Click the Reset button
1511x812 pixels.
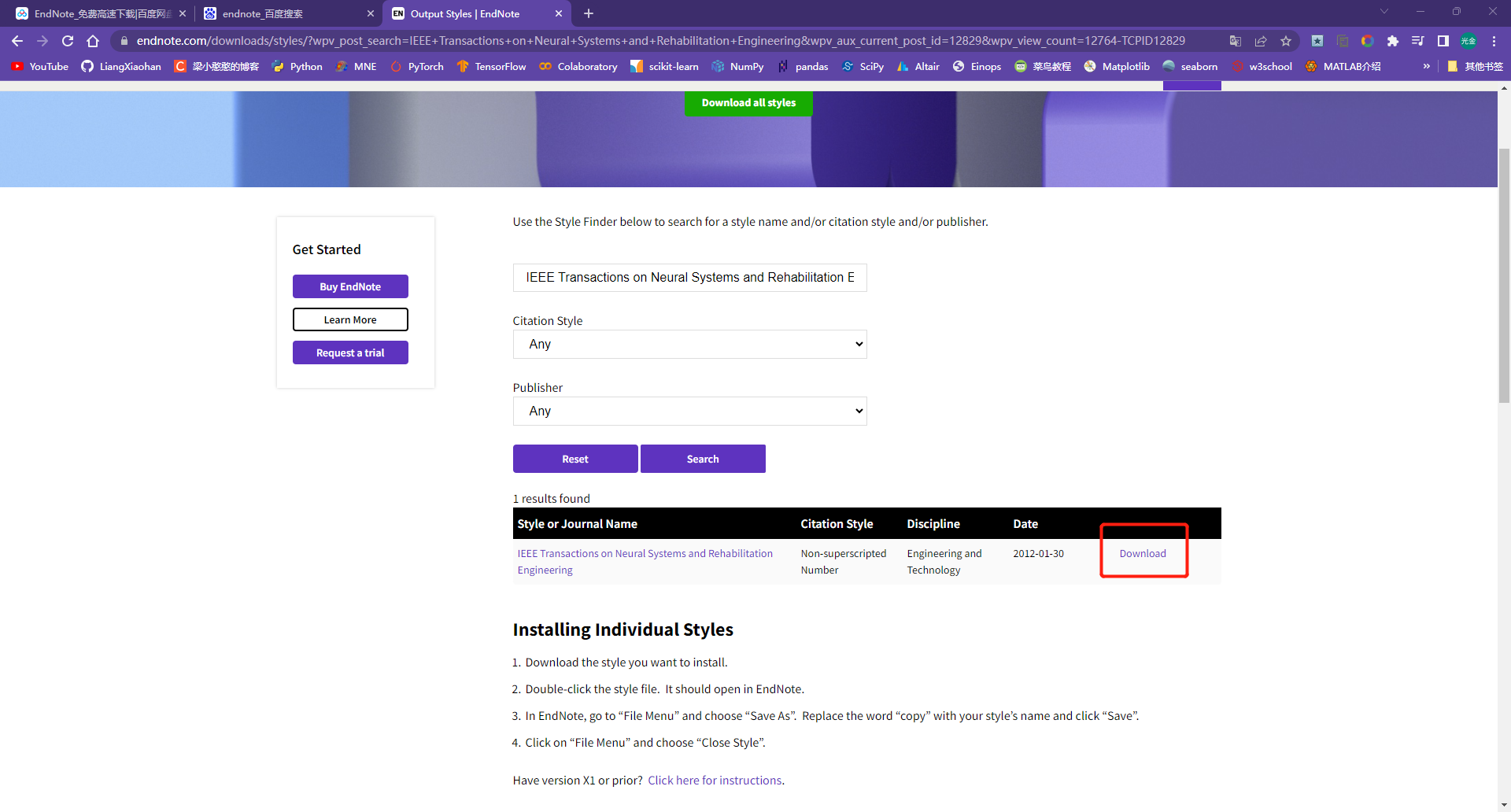[575, 459]
